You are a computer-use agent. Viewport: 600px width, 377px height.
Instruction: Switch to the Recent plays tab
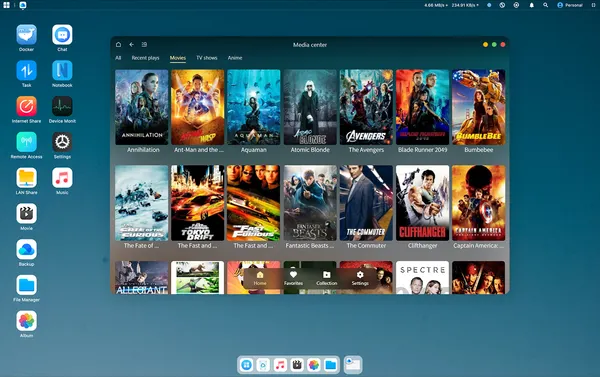145,58
